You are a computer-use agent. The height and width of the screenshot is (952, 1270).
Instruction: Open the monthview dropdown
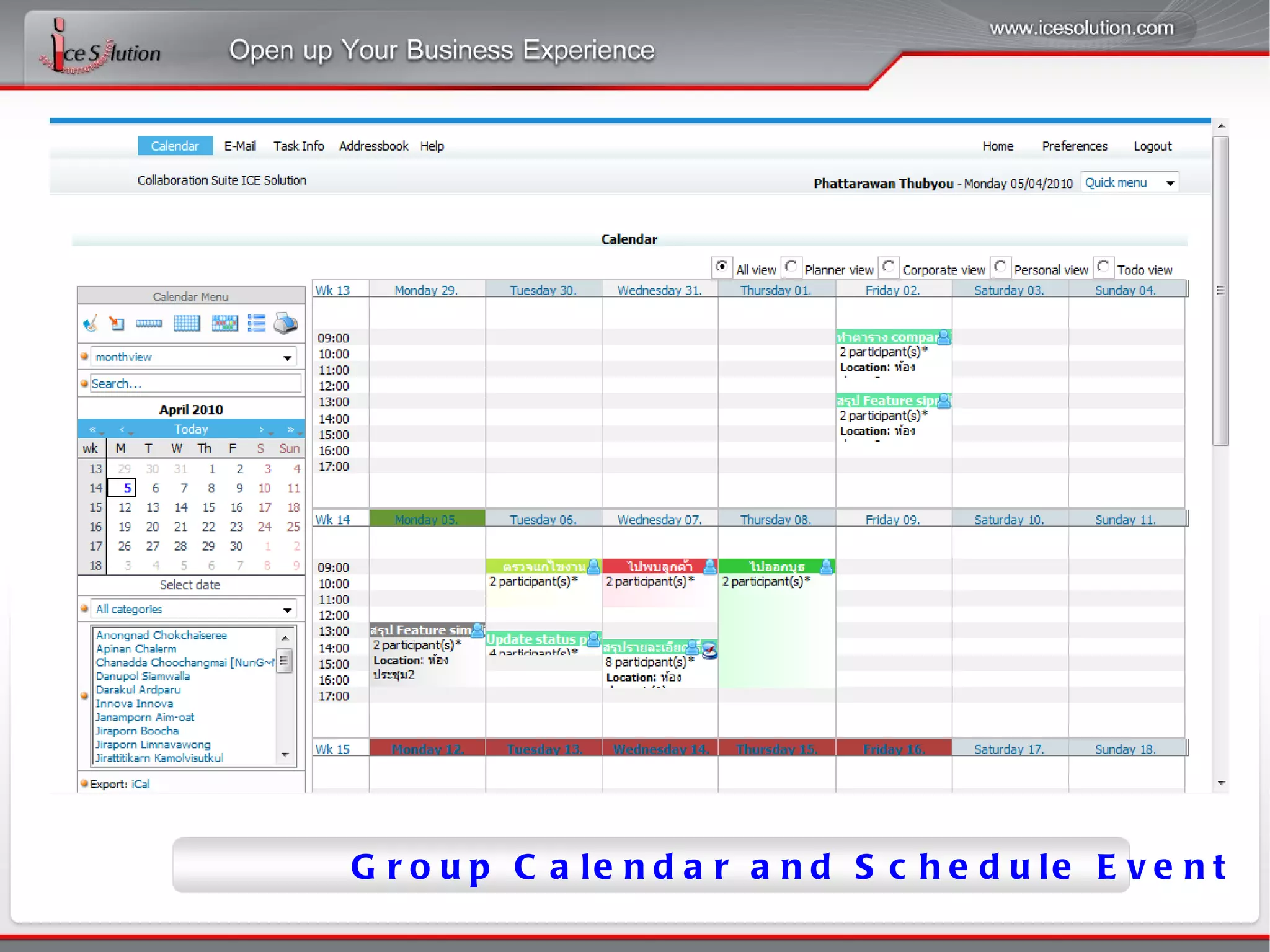click(193, 357)
